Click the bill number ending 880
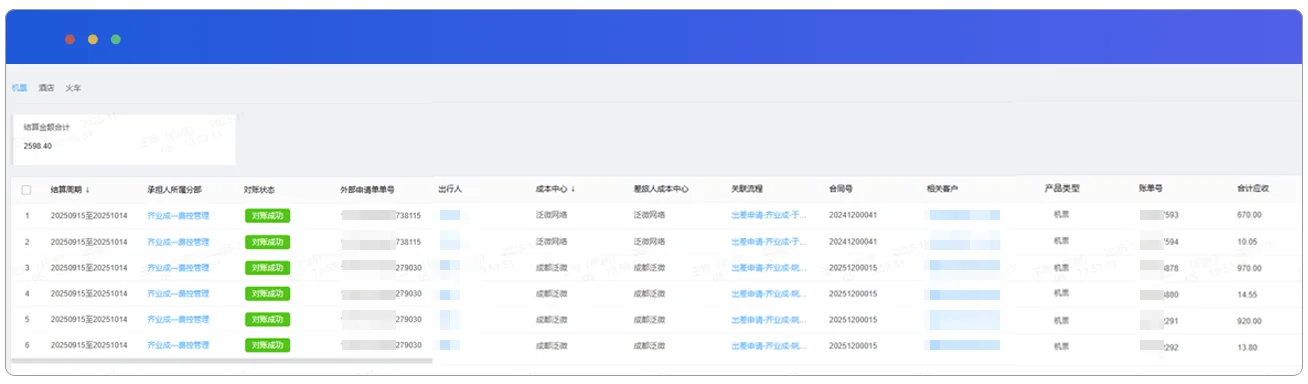Viewport: 1308px width, 384px height. pyautogui.click(x=1159, y=294)
